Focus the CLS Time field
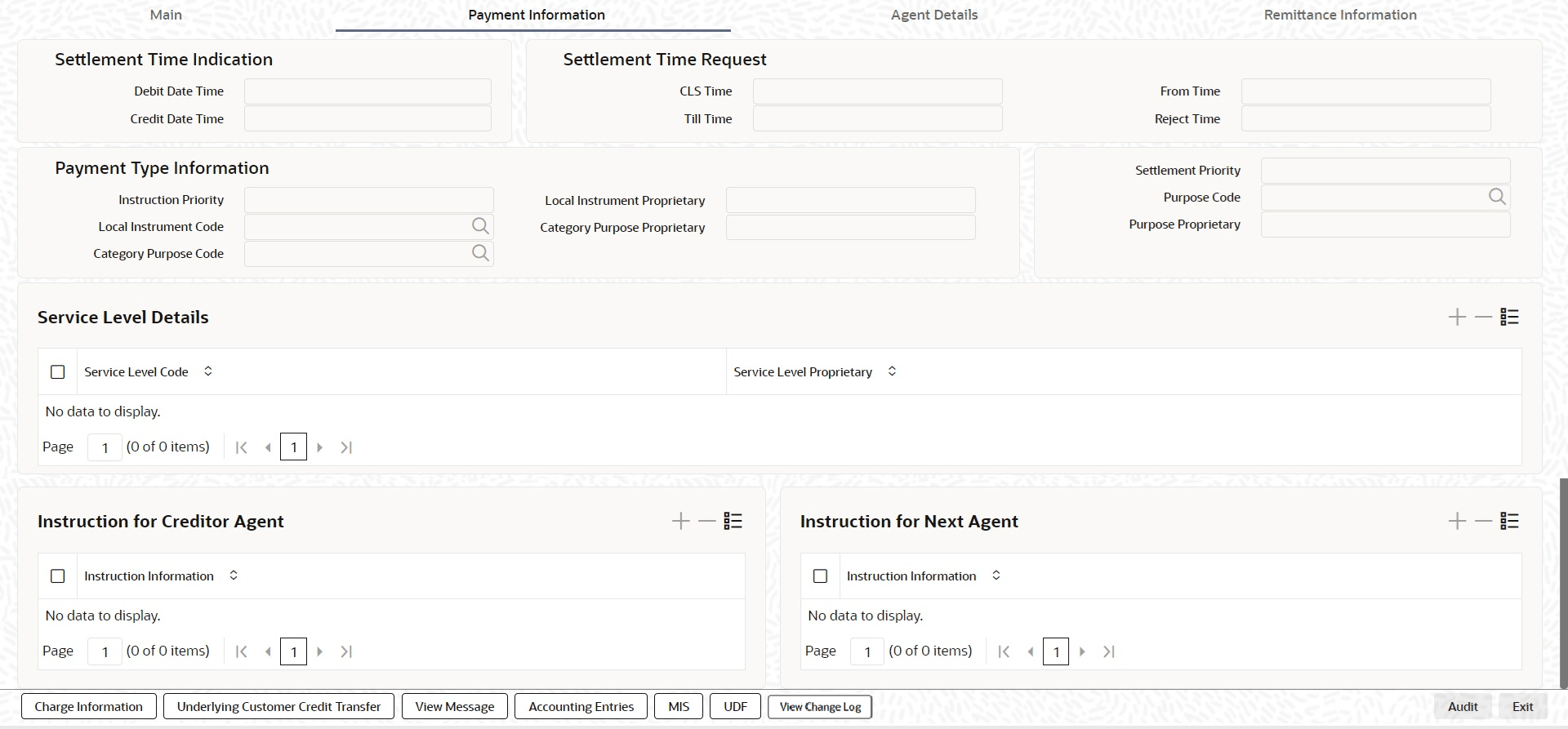1568x729 pixels. (877, 91)
